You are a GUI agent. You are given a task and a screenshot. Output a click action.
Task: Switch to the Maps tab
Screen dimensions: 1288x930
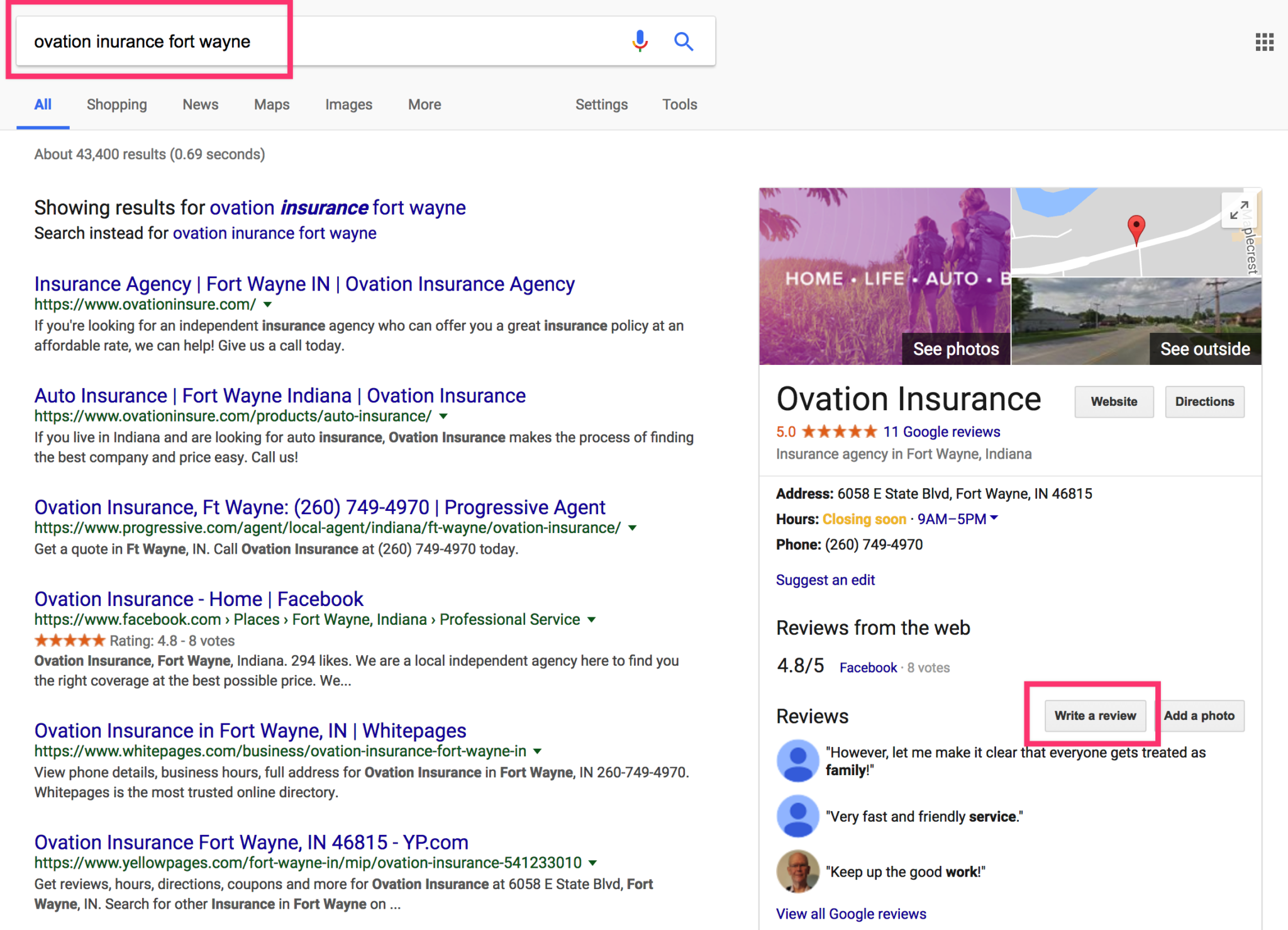(272, 104)
